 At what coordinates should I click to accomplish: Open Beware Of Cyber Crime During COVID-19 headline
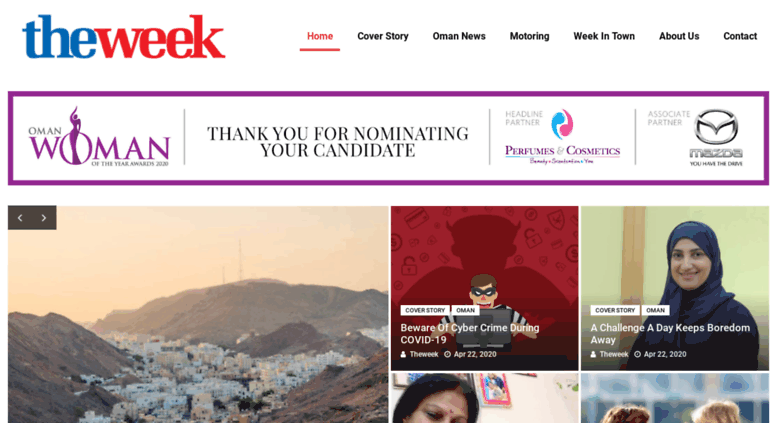(x=470, y=334)
